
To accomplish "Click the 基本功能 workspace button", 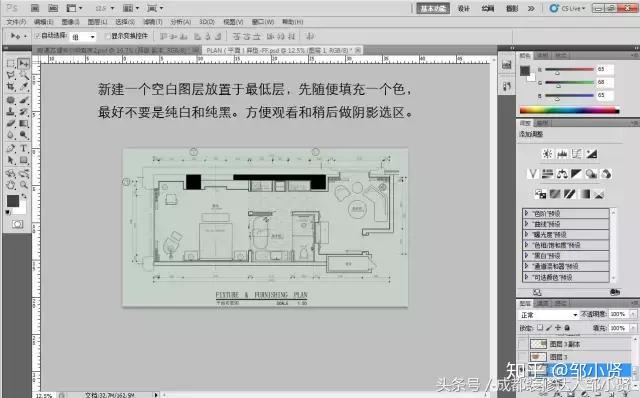I will 433,8.
